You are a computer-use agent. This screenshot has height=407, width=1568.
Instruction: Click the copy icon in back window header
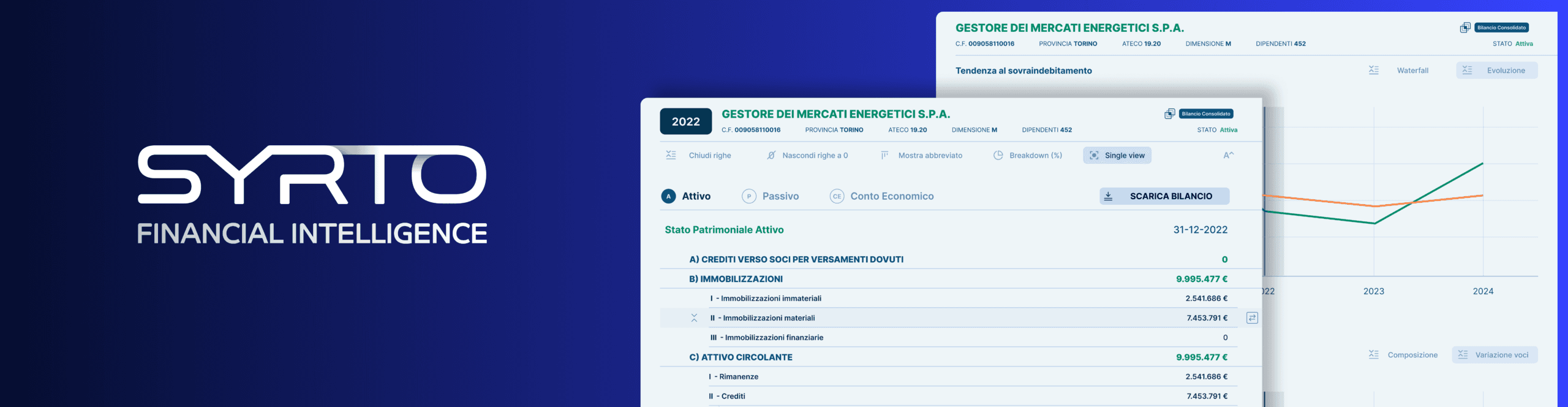click(x=1465, y=28)
